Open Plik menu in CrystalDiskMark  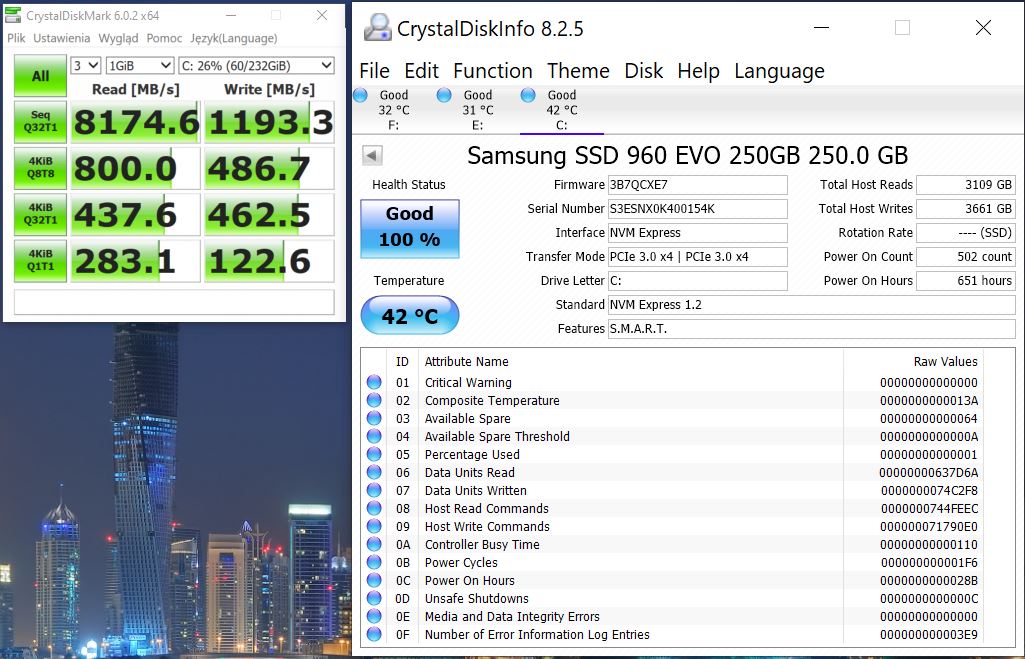pyautogui.click(x=16, y=38)
